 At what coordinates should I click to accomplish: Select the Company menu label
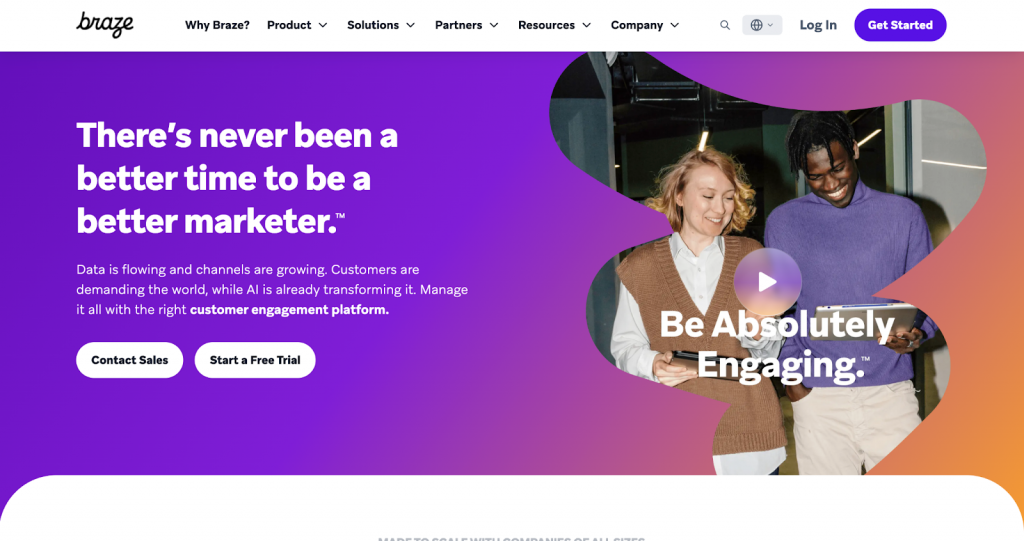(637, 25)
